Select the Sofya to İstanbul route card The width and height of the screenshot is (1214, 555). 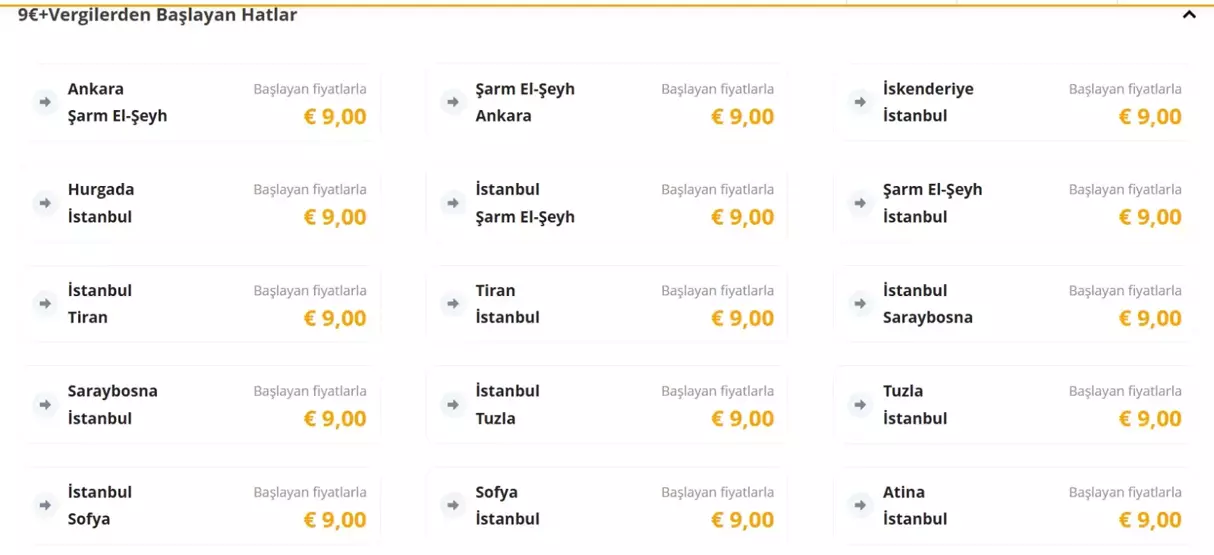tap(606, 505)
